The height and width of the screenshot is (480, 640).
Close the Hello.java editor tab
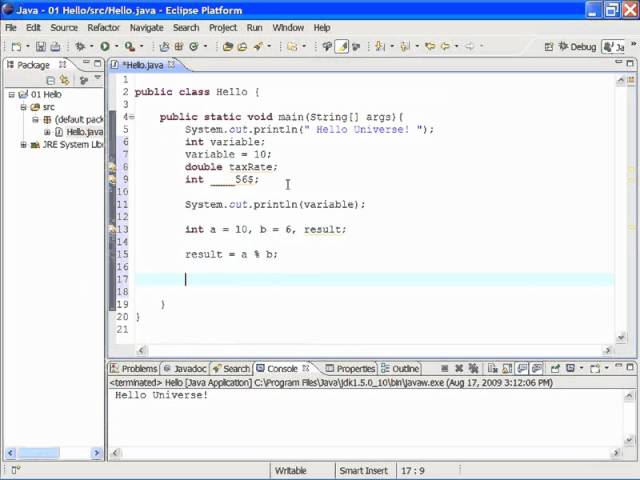[x=171, y=64]
